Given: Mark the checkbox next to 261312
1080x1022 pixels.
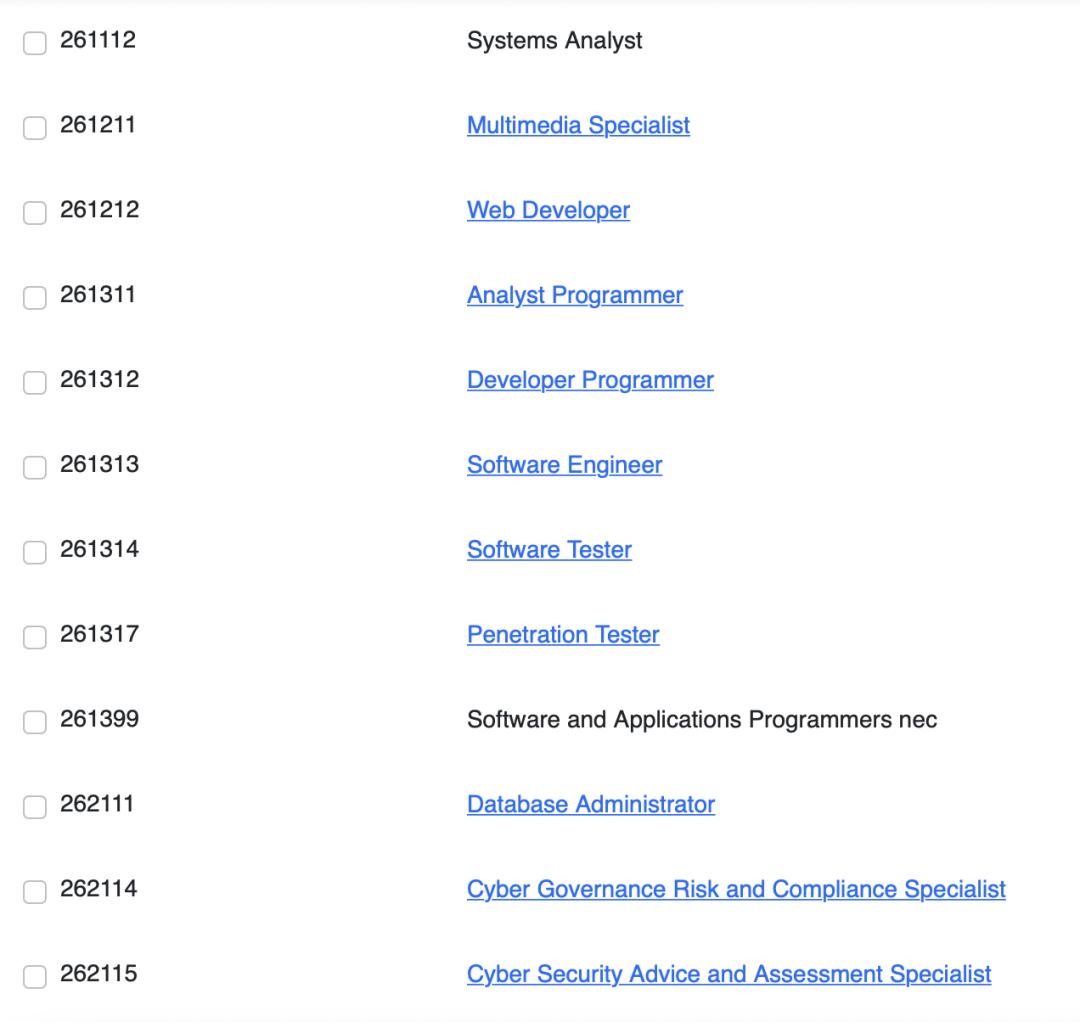Looking at the screenshot, I should point(35,383).
